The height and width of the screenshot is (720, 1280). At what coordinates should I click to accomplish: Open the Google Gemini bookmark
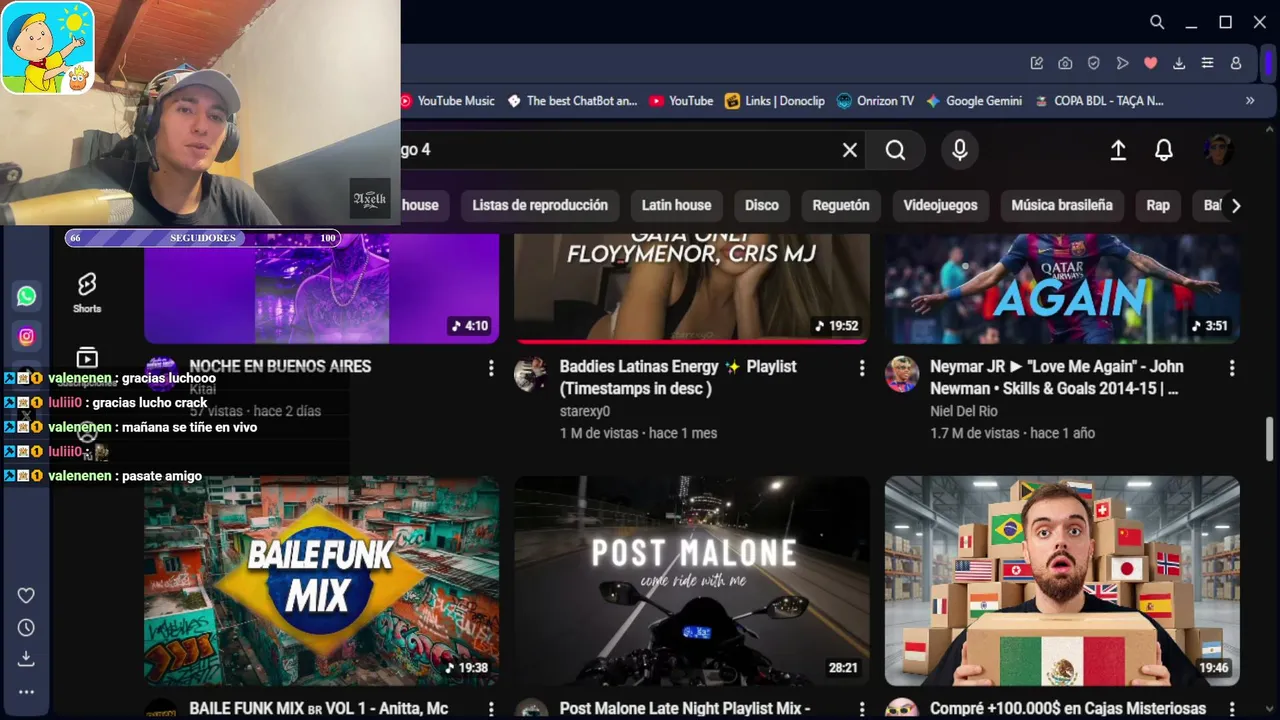[974, 101]
